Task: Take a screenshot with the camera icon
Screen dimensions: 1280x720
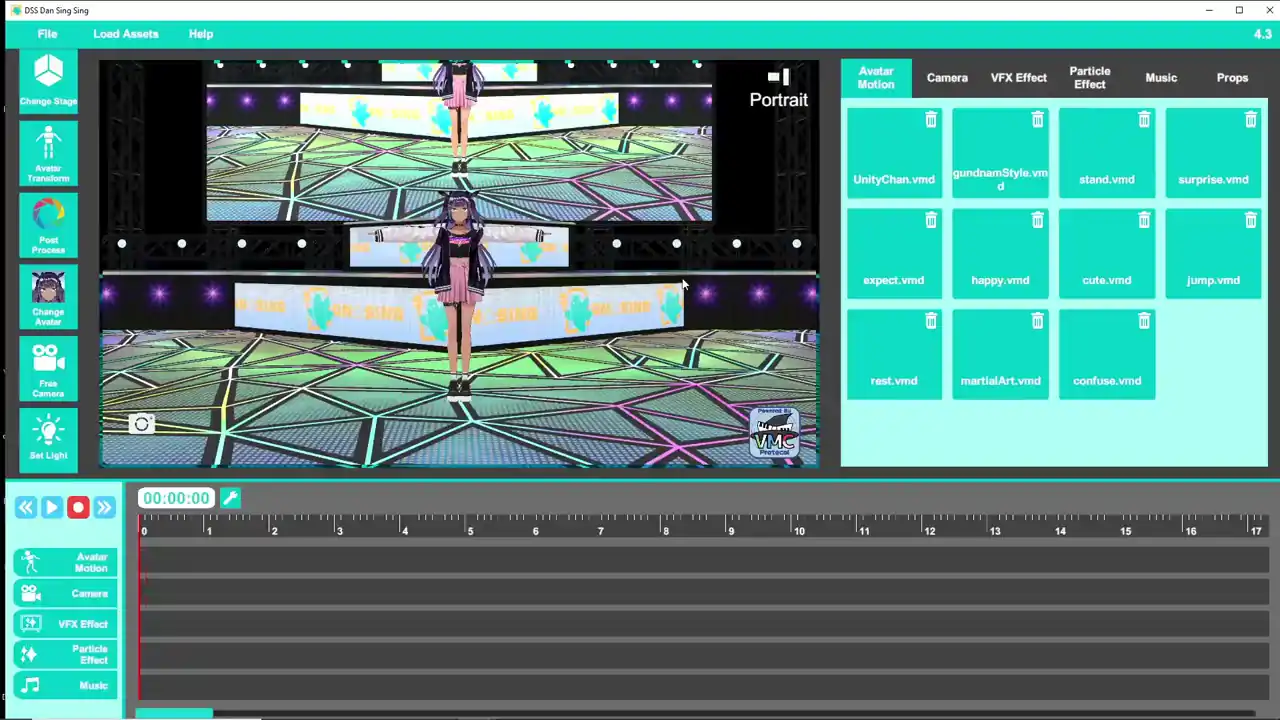Action: (142, 424)
